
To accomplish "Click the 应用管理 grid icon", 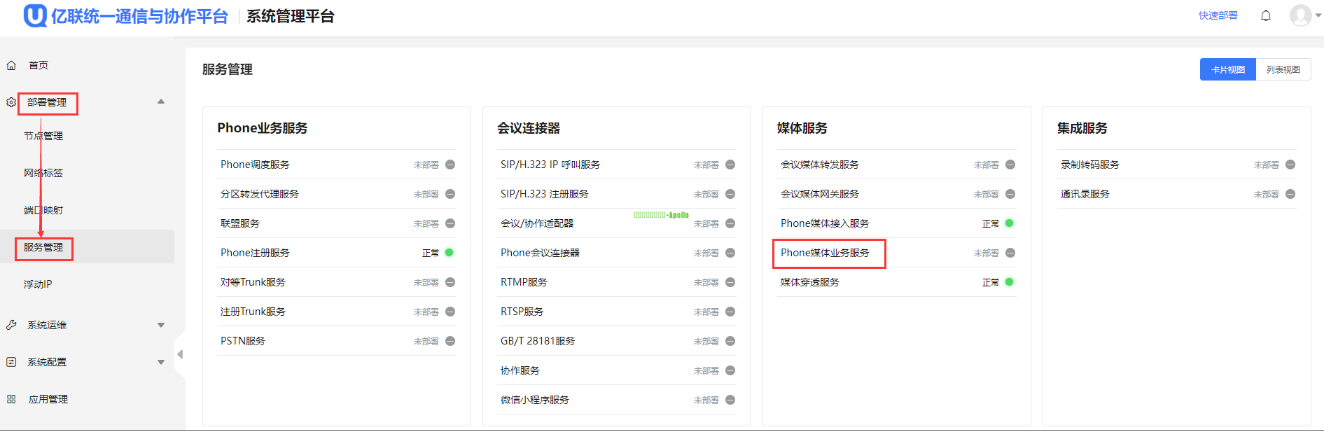I will 11,399.
